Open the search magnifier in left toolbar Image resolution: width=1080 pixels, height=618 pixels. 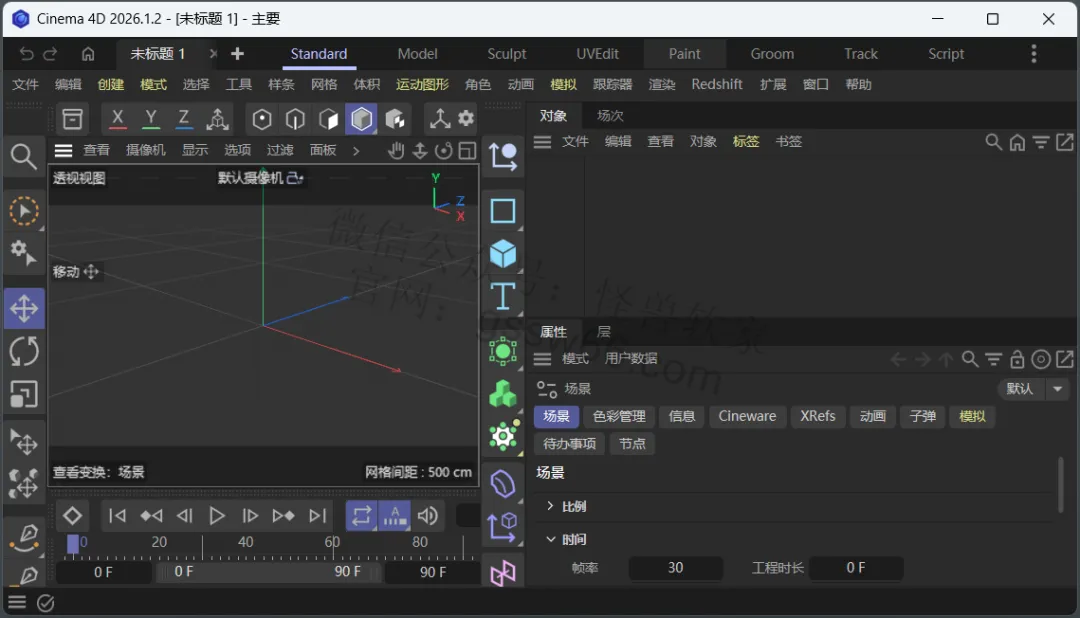pyautogui.click(x=23, y=157)
